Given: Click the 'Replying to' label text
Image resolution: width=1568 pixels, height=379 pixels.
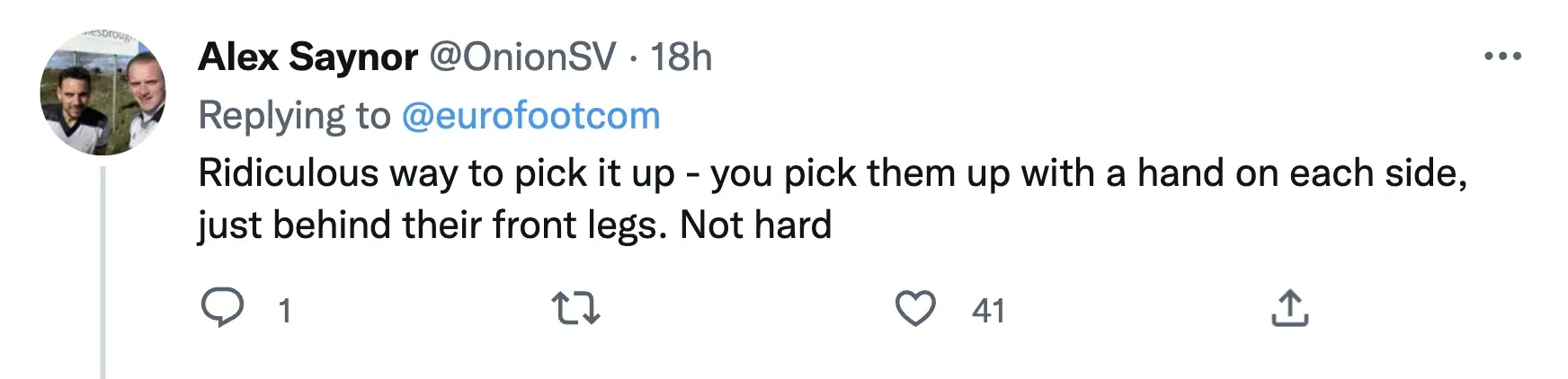Looking at the screenshot, I should coord(294,116).
